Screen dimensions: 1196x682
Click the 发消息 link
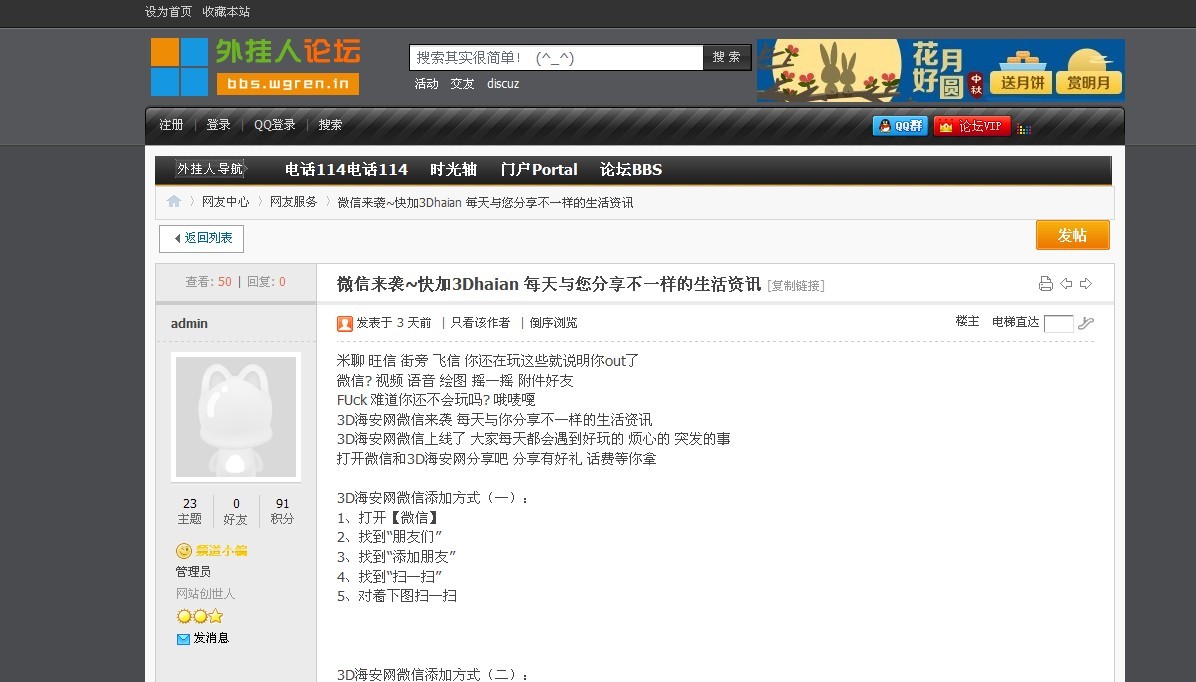click(x=211, y=638)
